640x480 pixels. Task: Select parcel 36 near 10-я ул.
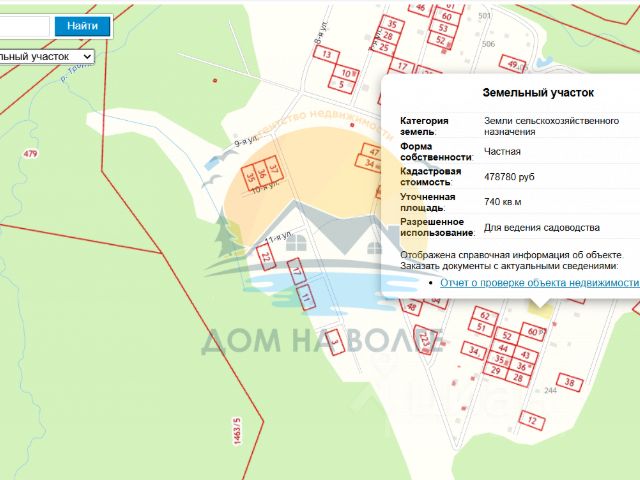click(262, 173)
